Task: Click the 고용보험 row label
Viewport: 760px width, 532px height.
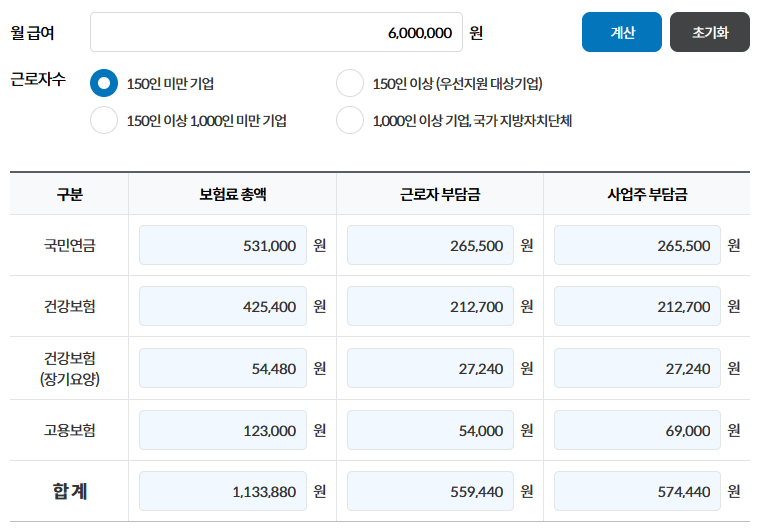Action: 70,430
